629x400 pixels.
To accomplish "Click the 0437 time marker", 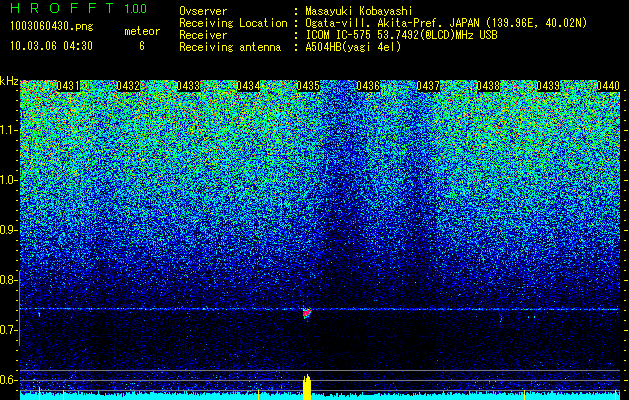I will click(428, 86).
